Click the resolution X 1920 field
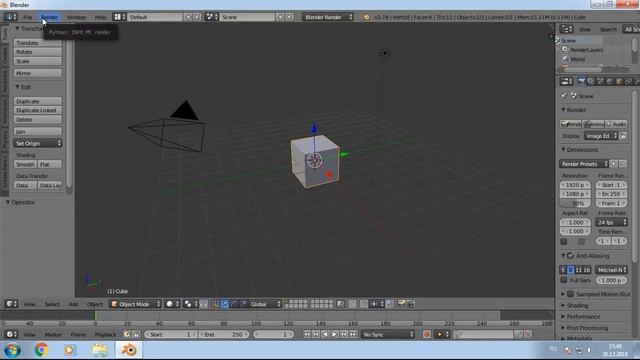The height and width of the screenshot is (360, 640). pyautogui.click(x=575, y=185)
